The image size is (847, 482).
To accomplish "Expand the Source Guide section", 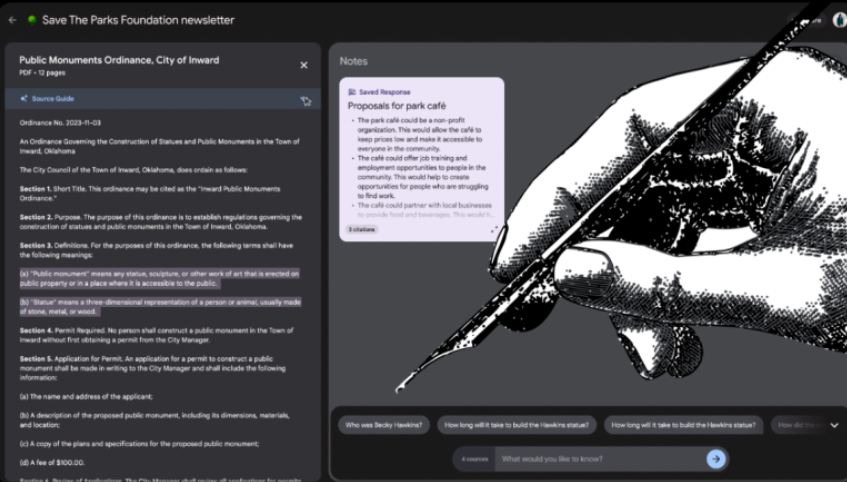I will tap(52, 99).
